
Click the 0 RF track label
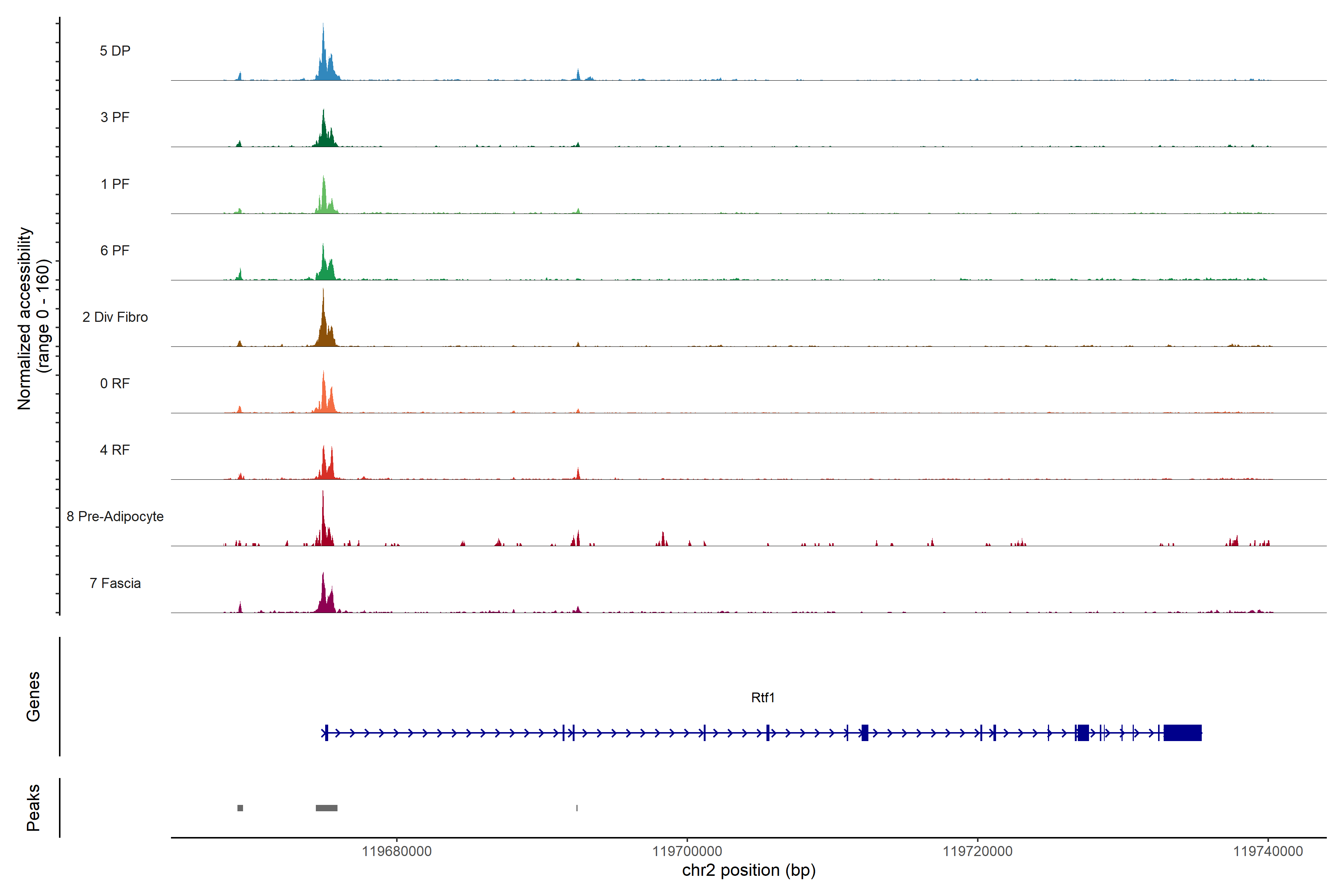pyautogui.click(x=115, y=383)
